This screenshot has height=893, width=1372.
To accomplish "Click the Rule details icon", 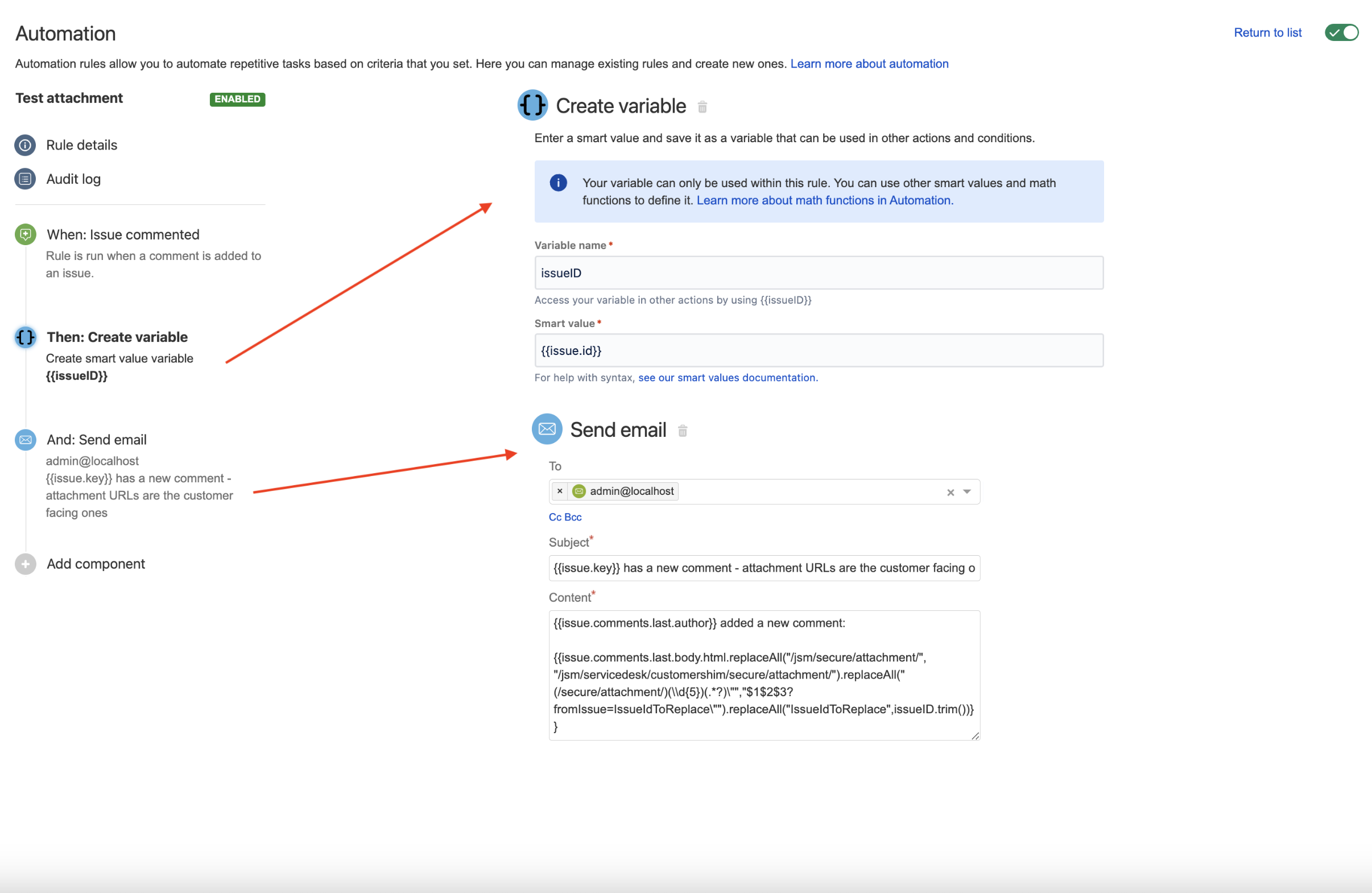I will click(25, 145).
